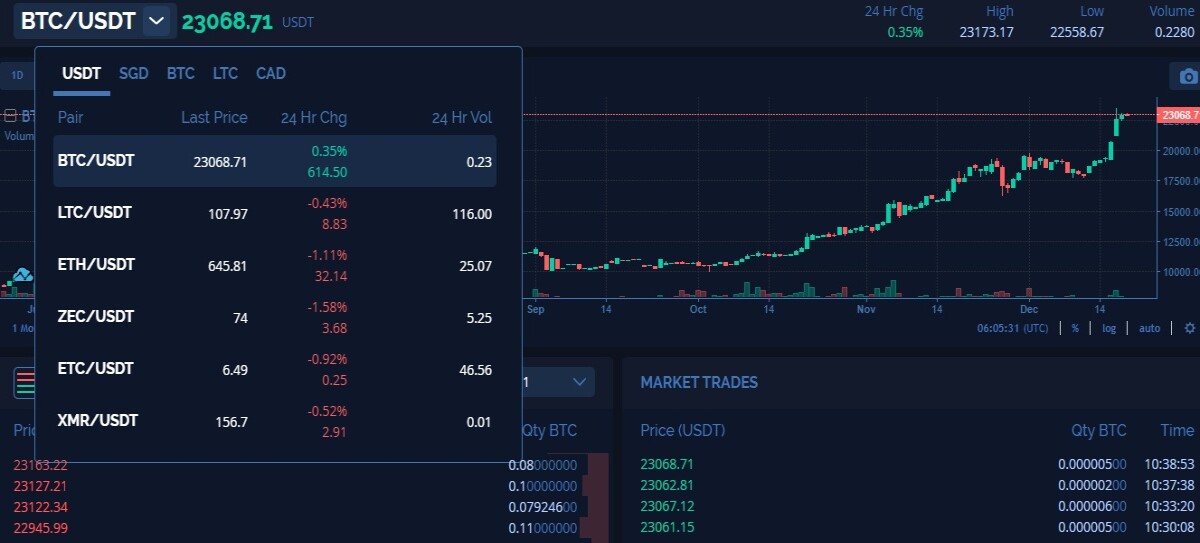Switch to the SGD markets tab
1200x543 pixels.
pyautogui.click(x=133, y=74)
